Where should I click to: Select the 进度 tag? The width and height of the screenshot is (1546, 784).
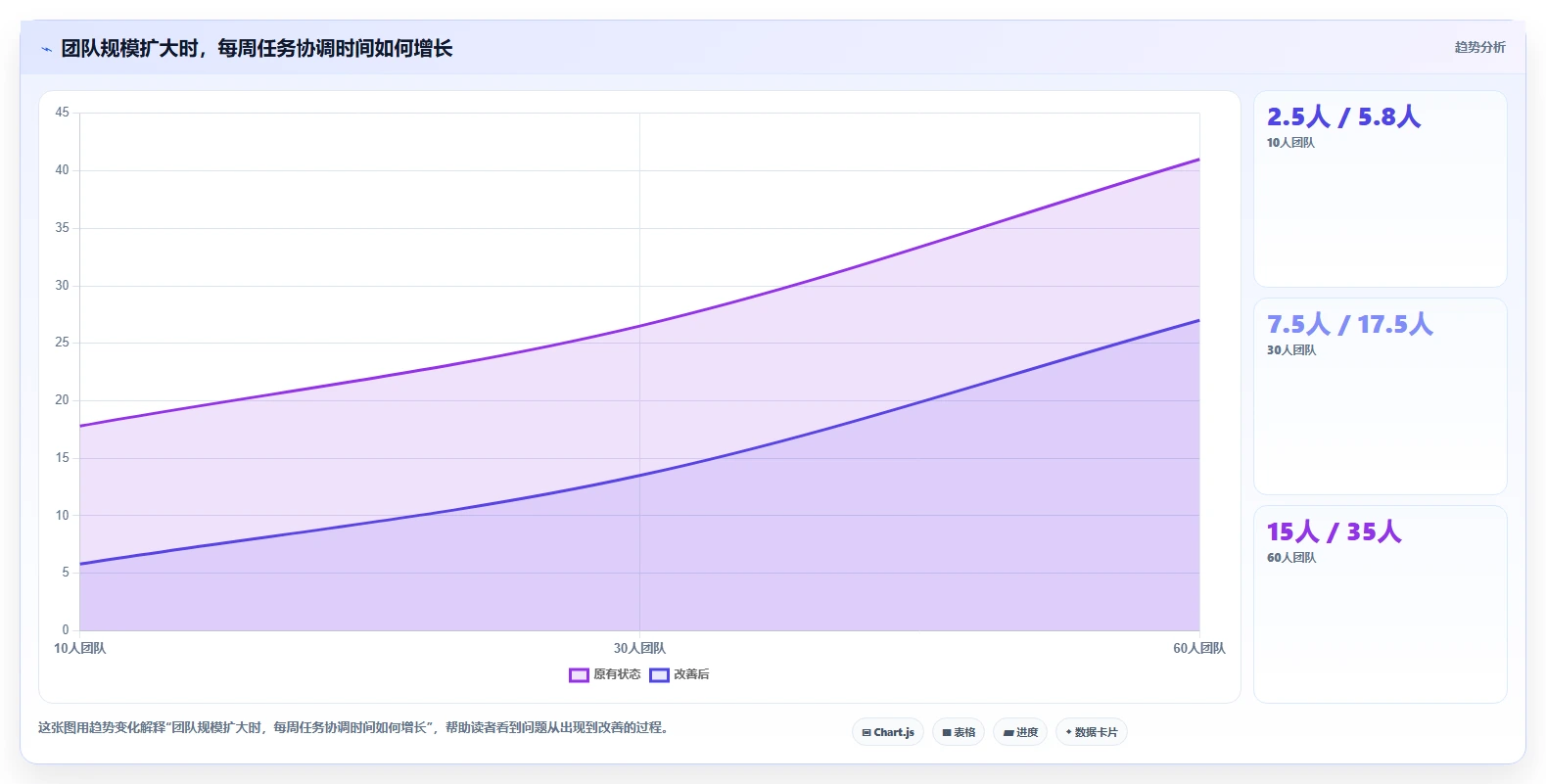tap(1020, 732)
